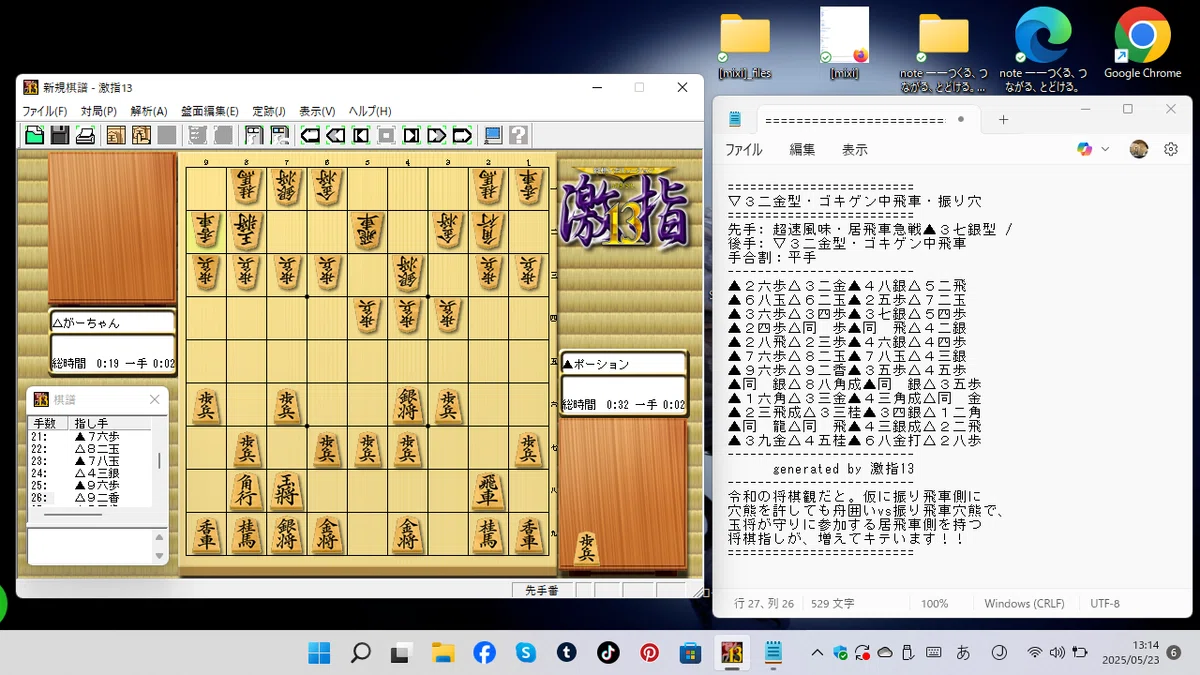This screenshot has height=675, width=1200.
Task: Open the Notepad ファイル menu
Action: point(743,150)
